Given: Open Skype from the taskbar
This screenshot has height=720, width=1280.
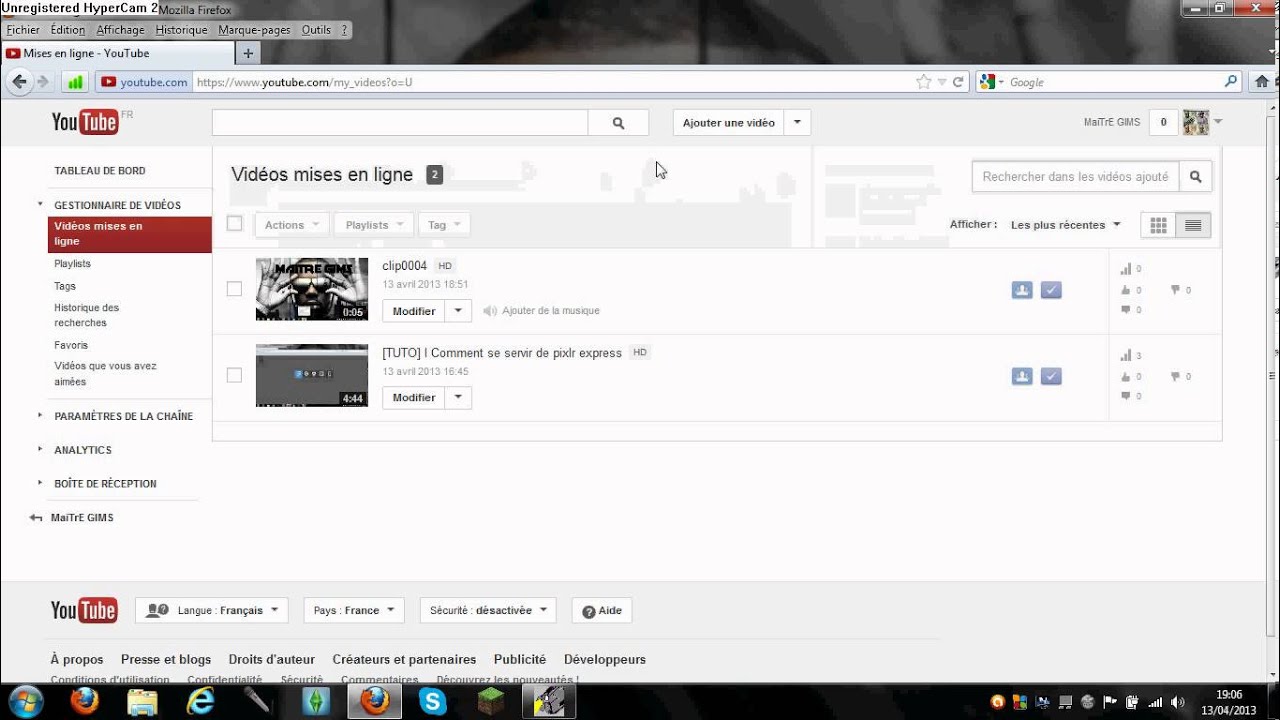Looking at the screenshot, I should pos(433,701).
